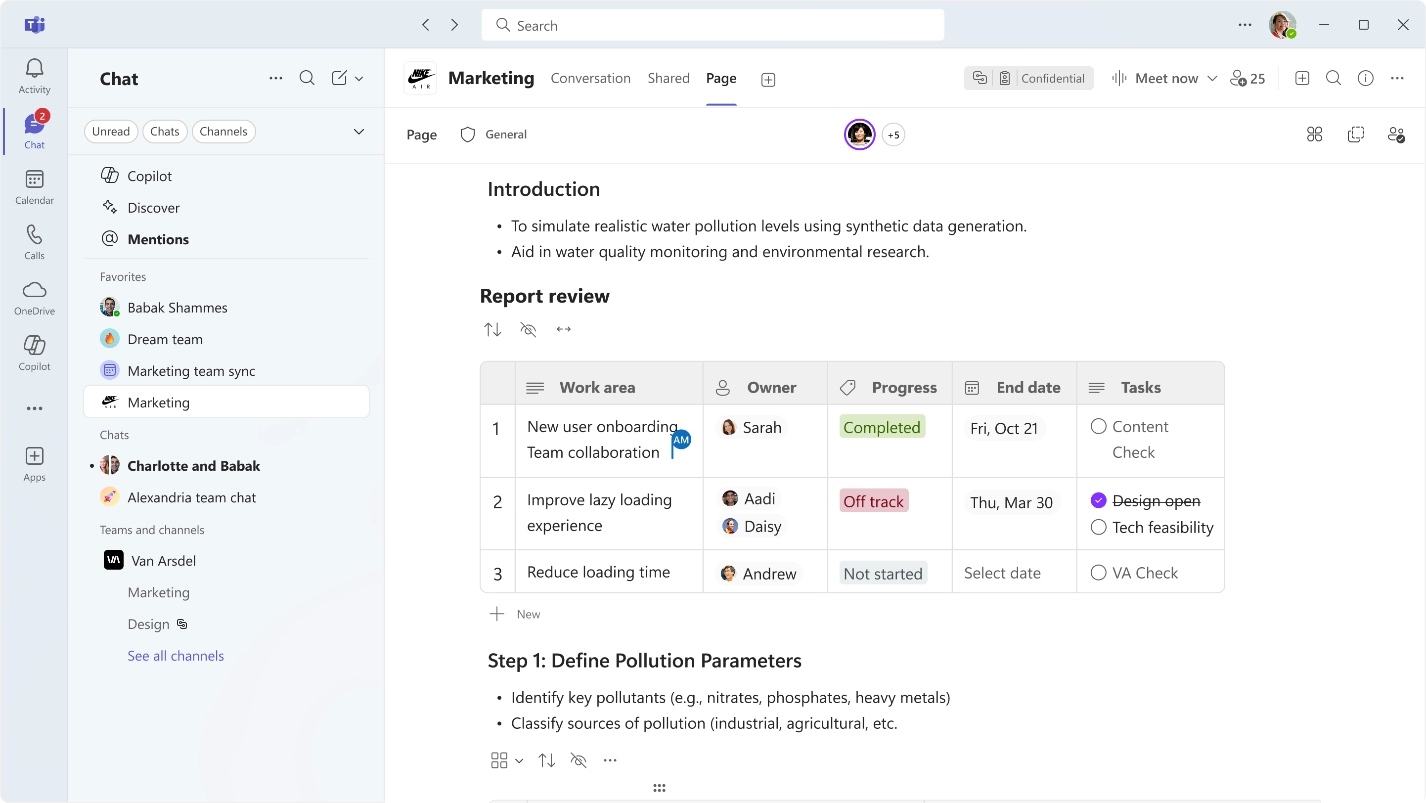Add a row with the New button

(515, 613)
